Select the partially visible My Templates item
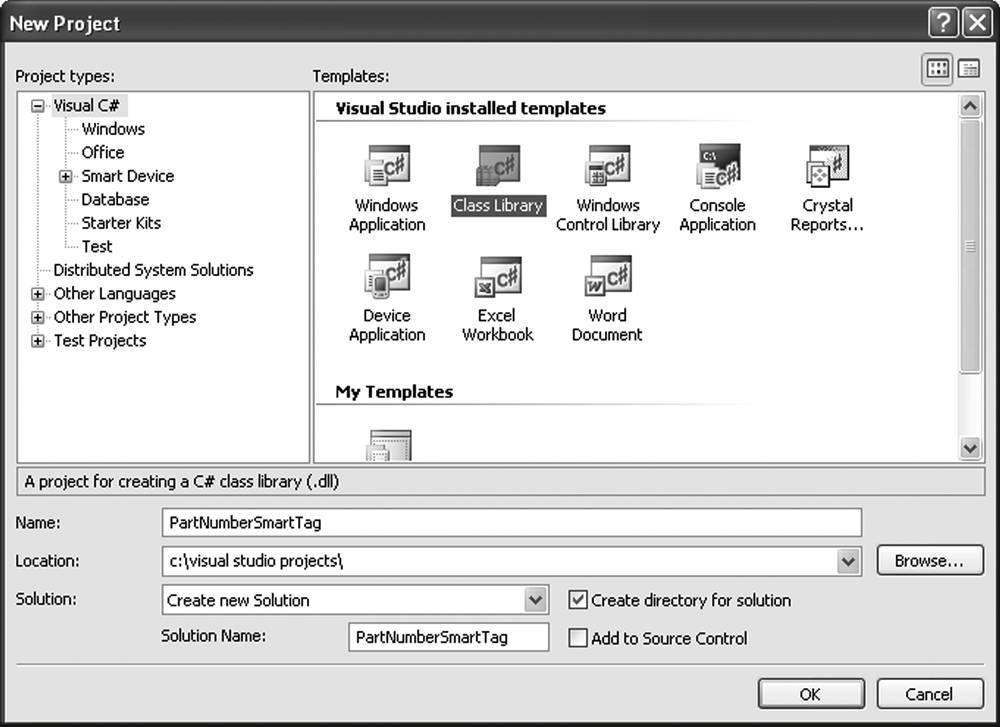The width and height of the screenshot is (1000, 727). (389, 445)
